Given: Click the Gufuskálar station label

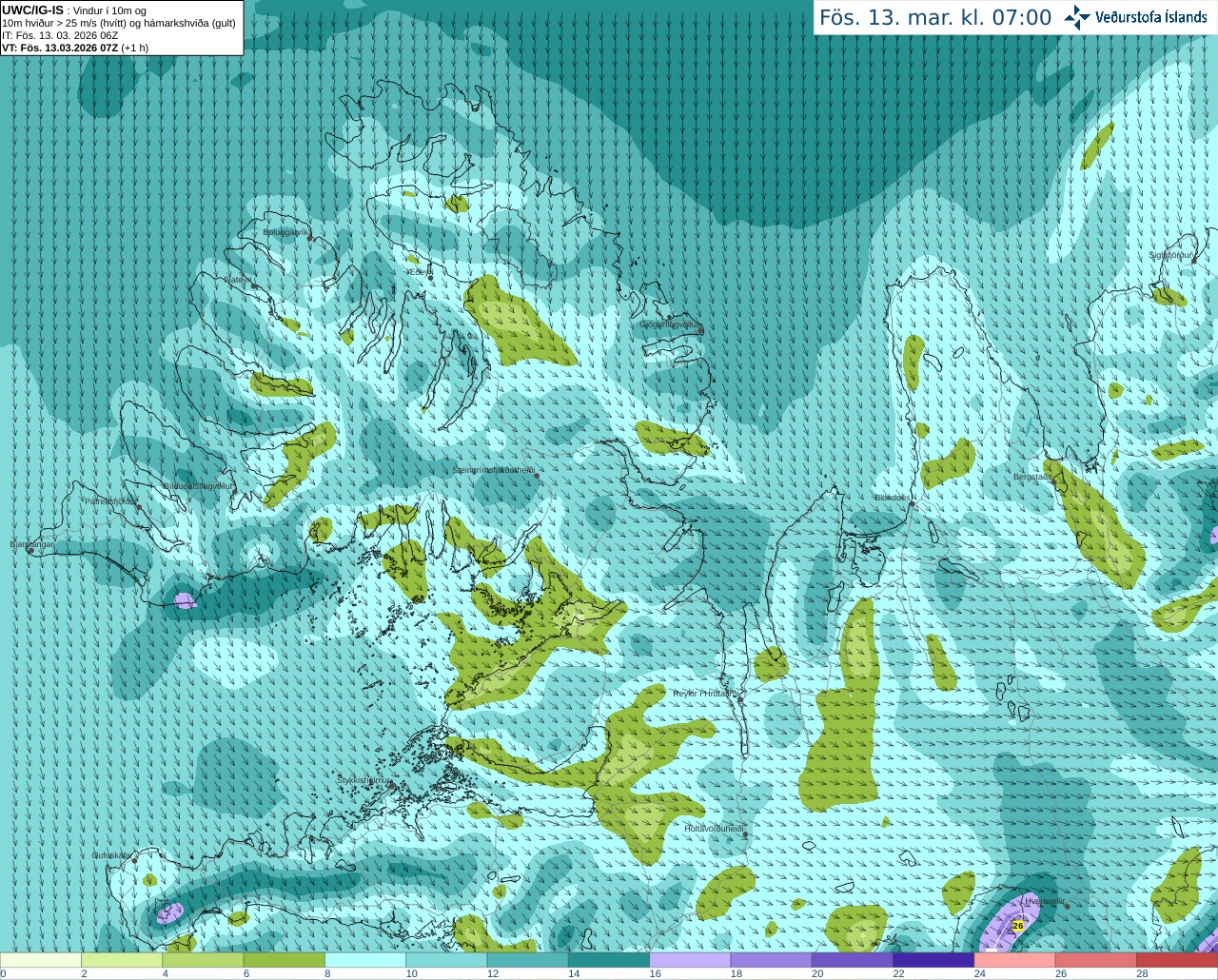Looking at the screenshot, I should point(111,855).
